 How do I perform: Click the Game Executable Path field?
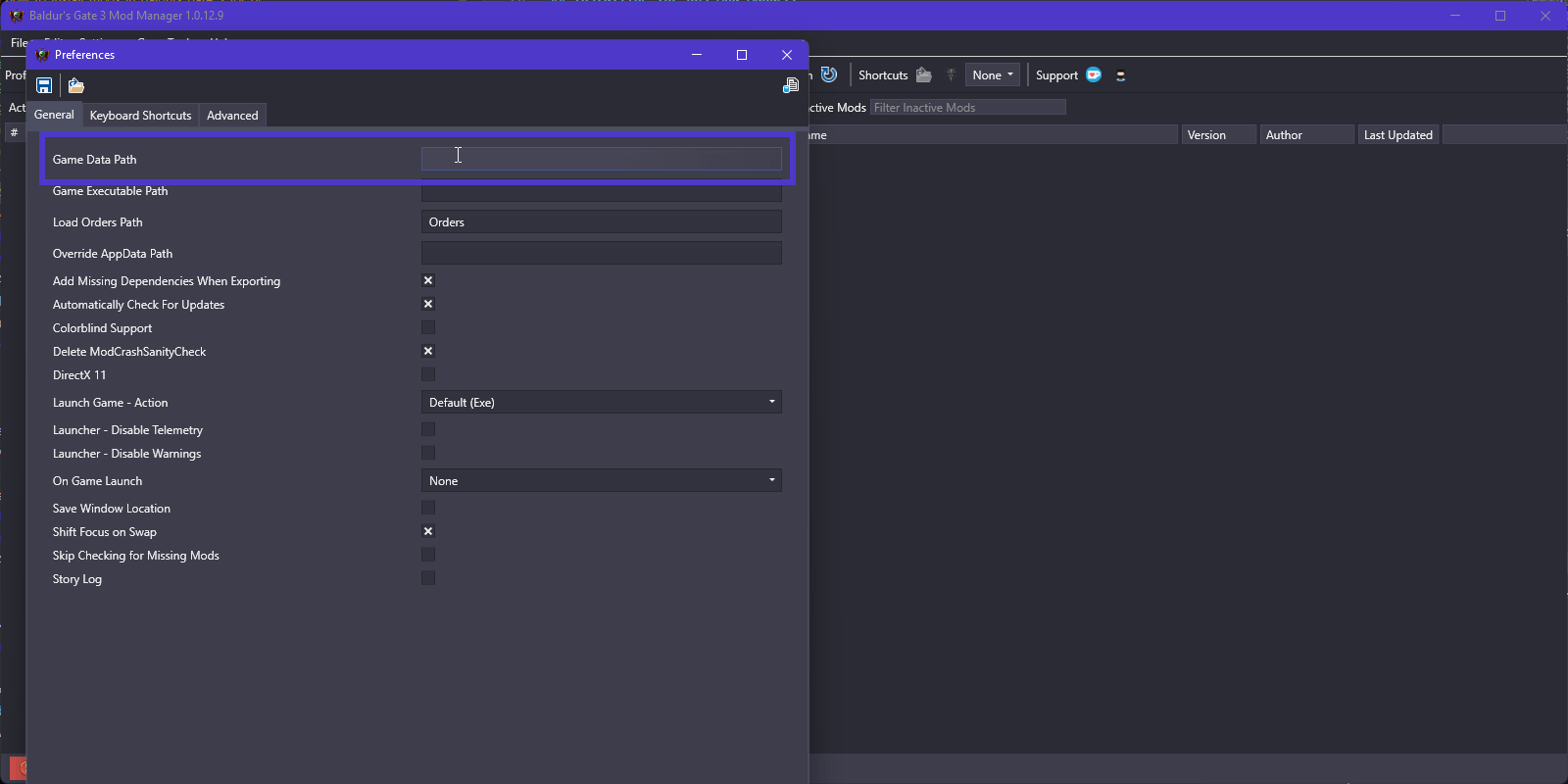602,192
